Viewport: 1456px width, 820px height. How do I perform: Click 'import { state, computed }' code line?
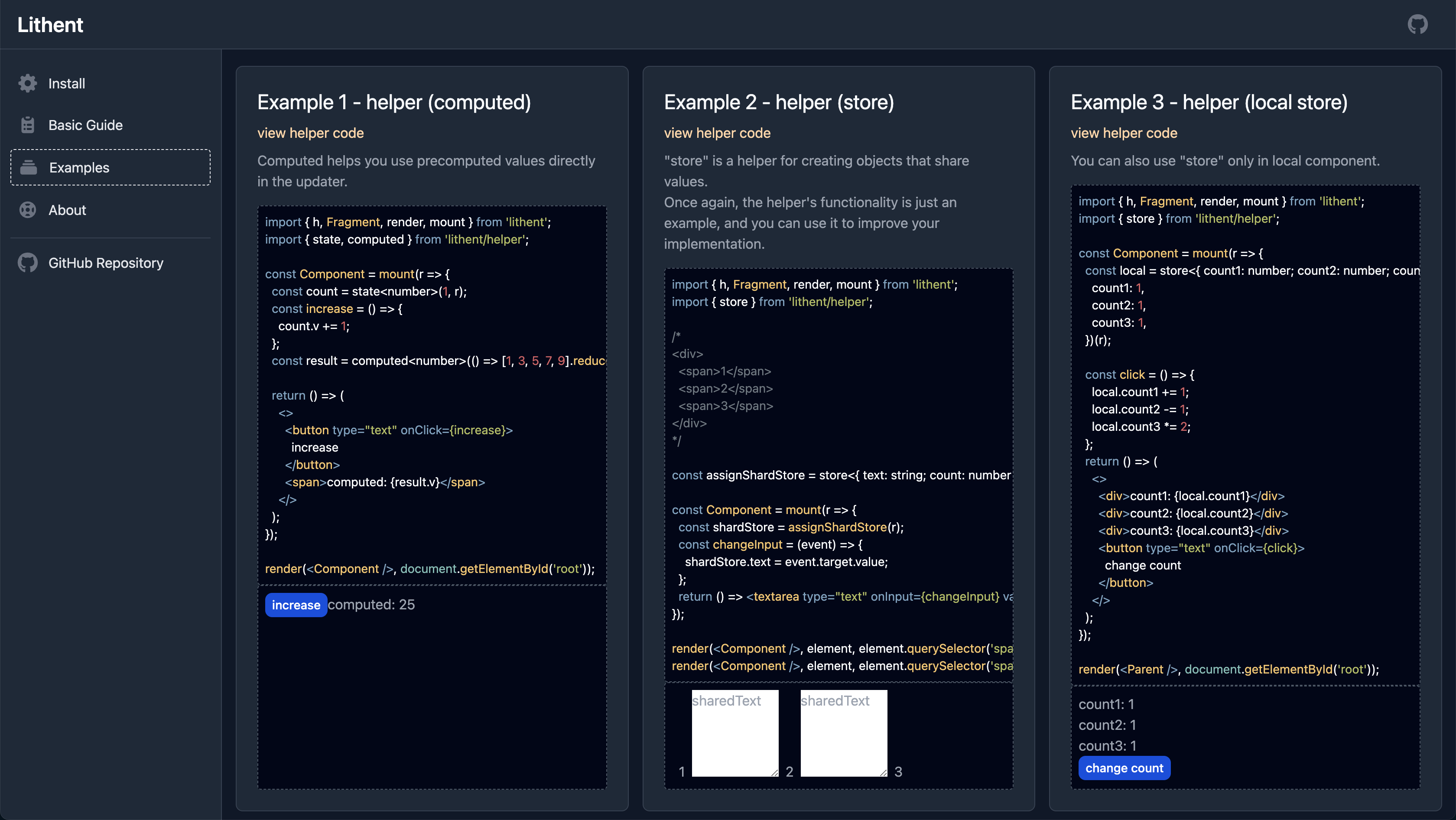(x=397, y=240)
